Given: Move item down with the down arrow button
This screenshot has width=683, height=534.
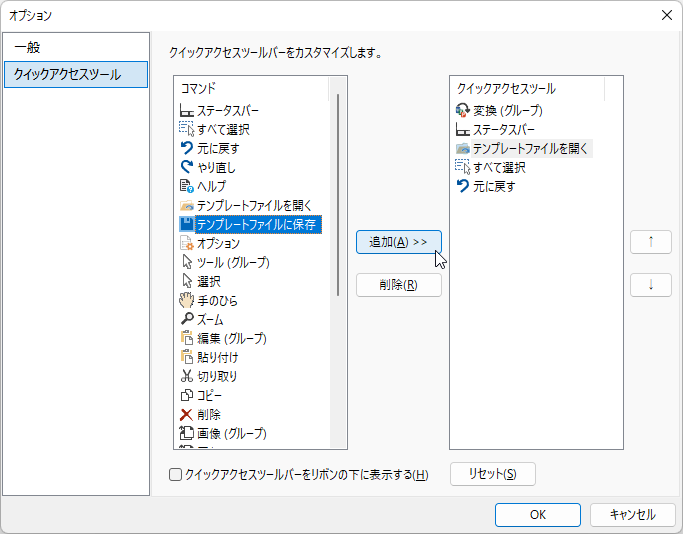Looking at the screenshot, I should (x=651, y=285).
